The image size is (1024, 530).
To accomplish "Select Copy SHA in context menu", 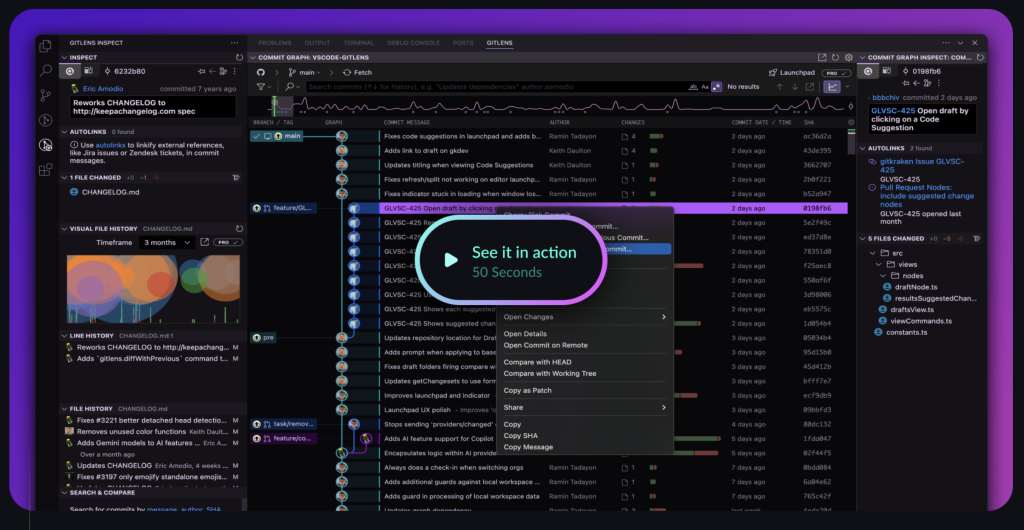I will coord(520,435).
